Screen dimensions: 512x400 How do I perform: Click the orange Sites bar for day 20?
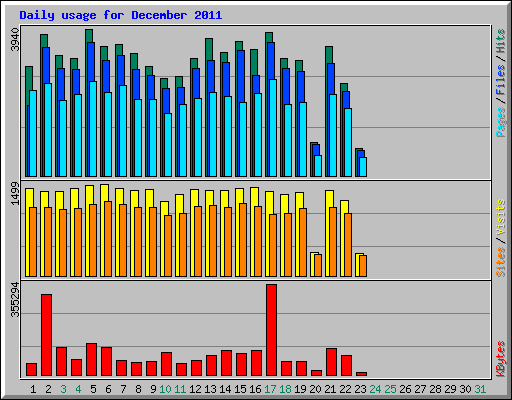(x=318, y=265)
